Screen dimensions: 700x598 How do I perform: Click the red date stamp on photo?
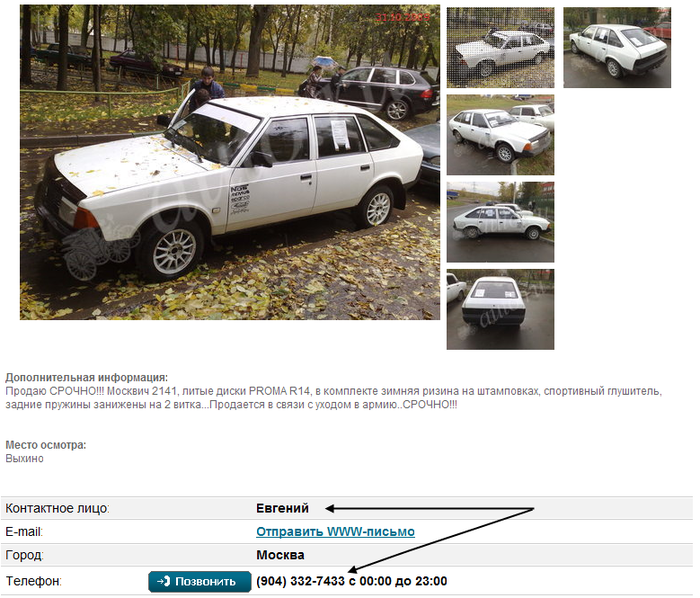point(402,17)
